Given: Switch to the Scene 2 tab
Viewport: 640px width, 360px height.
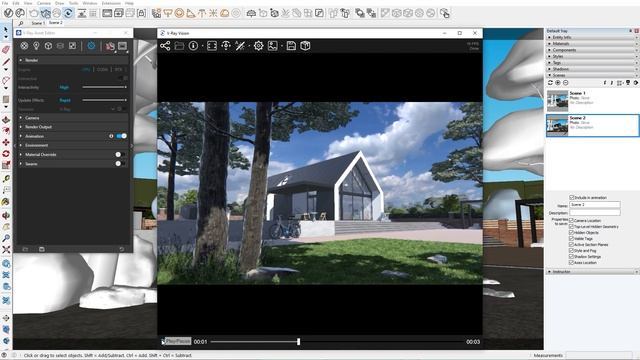Looking at the screenshot, I should click(x=56, y=23).
